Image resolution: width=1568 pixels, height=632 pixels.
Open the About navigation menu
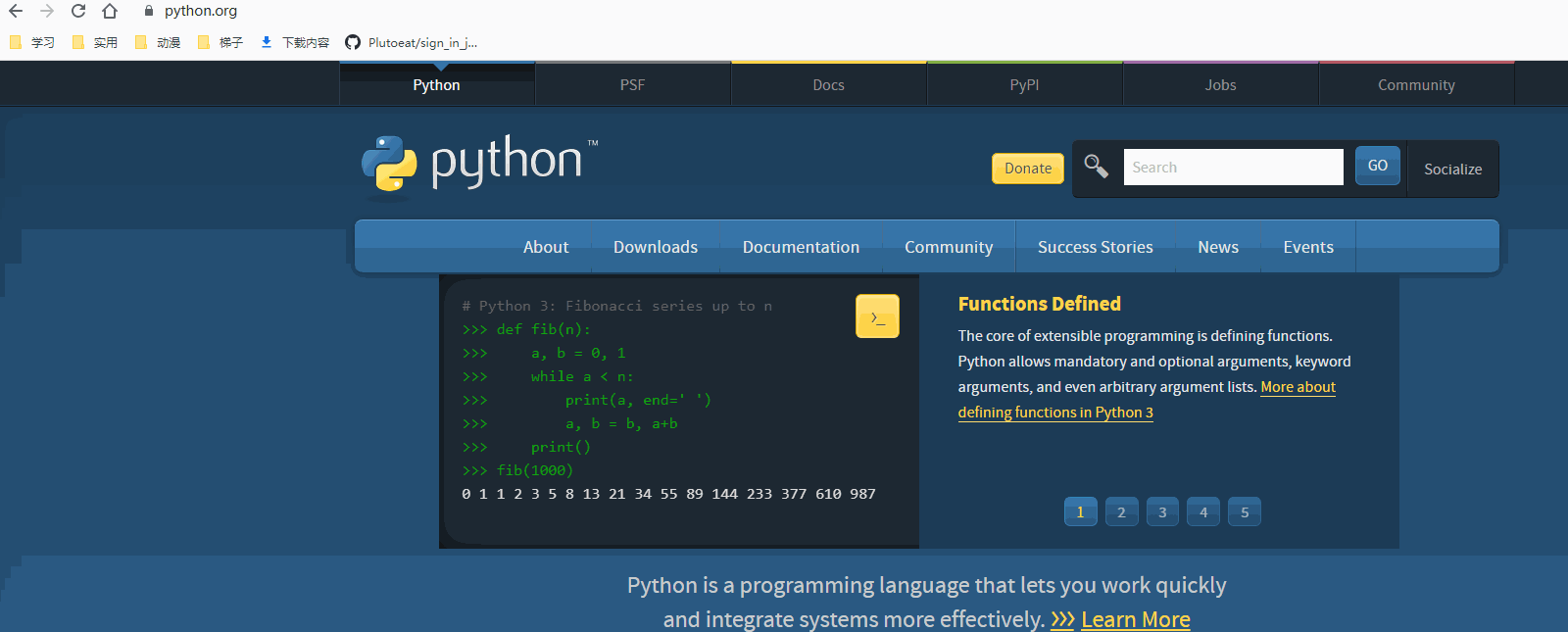click(546, 247)
